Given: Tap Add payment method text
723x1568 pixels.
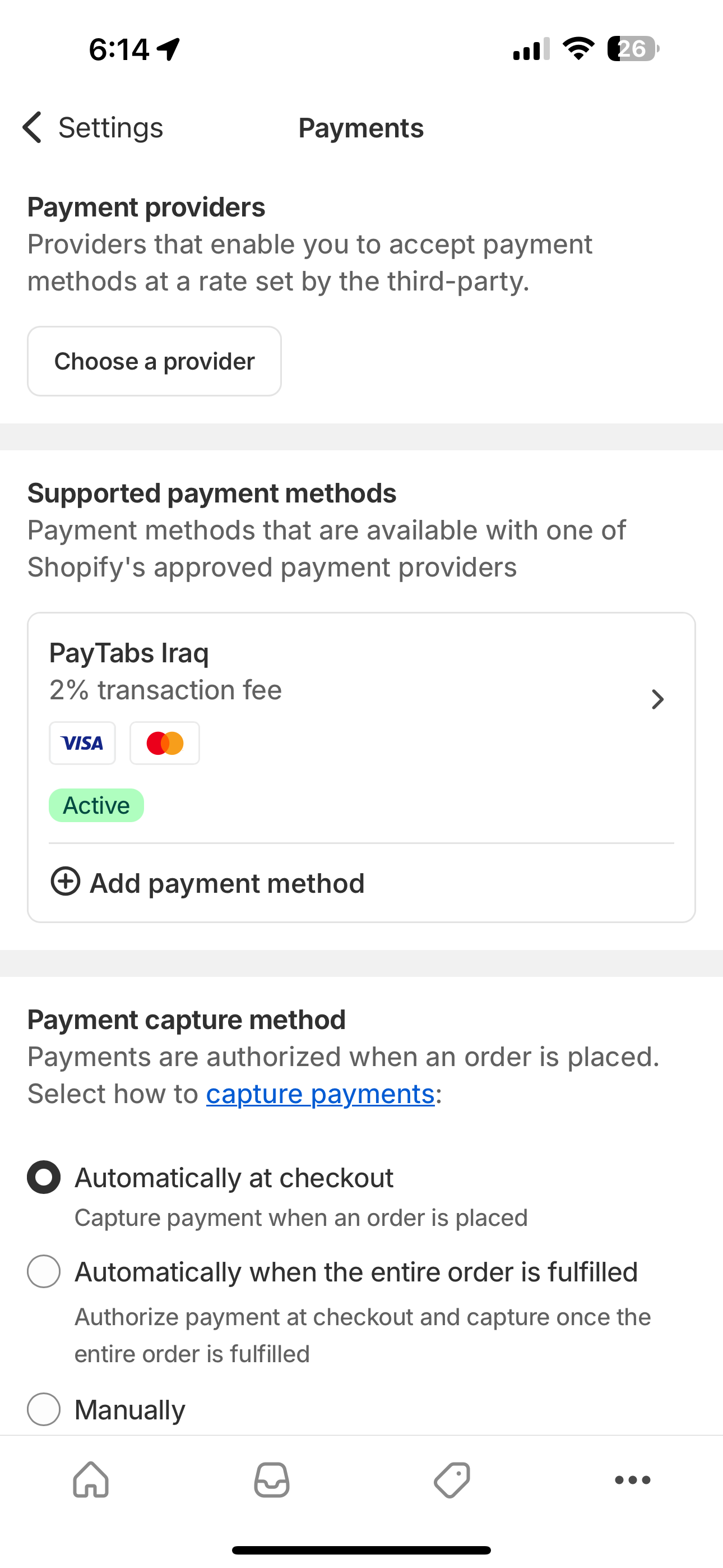Looking at the screenshot, I should [227, 883].
